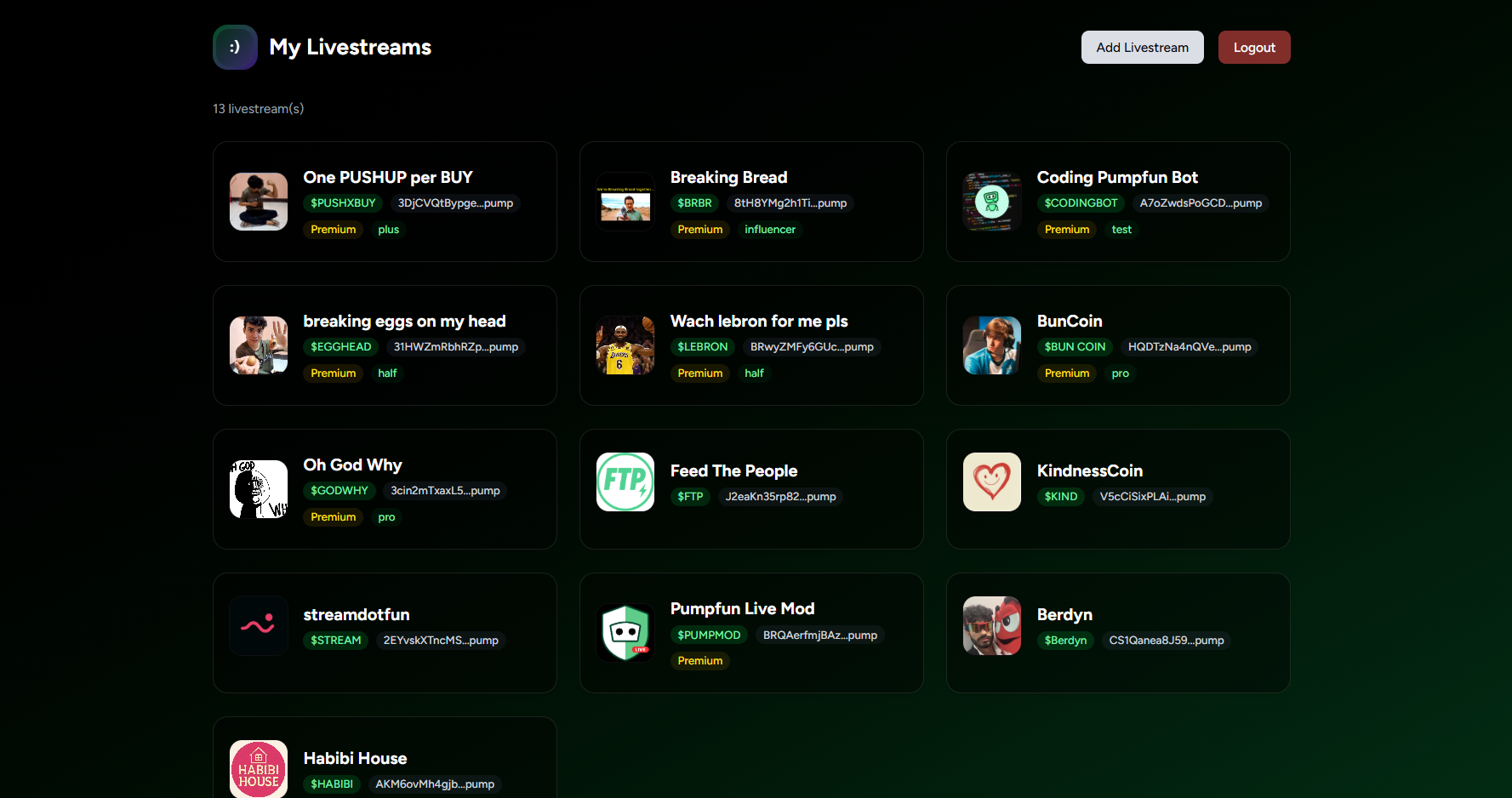Open the streamdotfun waveform thumbnail icon
This screenshot has height=798, width=1512.
pos(258,625)
